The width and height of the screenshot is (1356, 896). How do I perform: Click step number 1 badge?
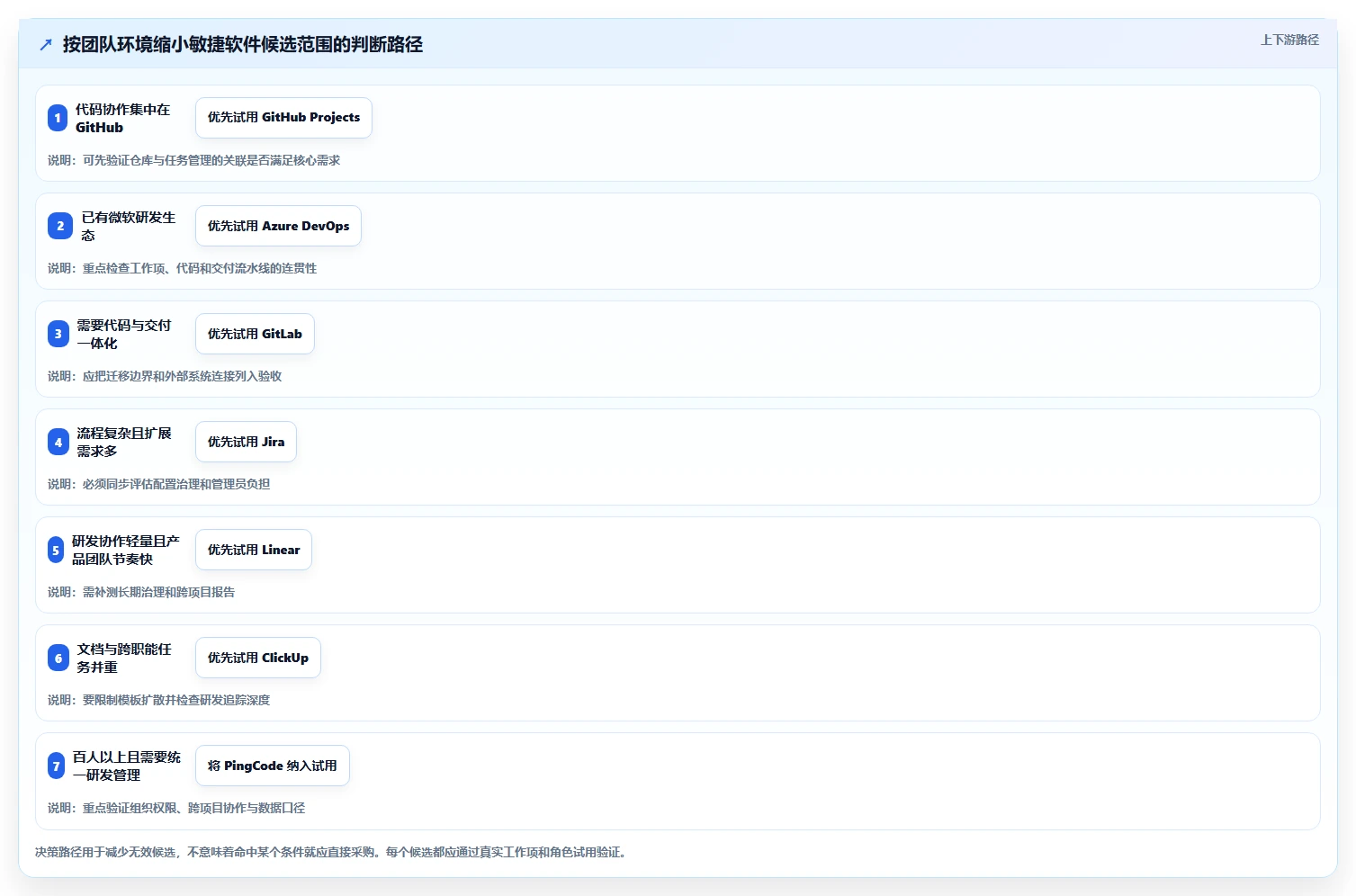click(58, 118)
